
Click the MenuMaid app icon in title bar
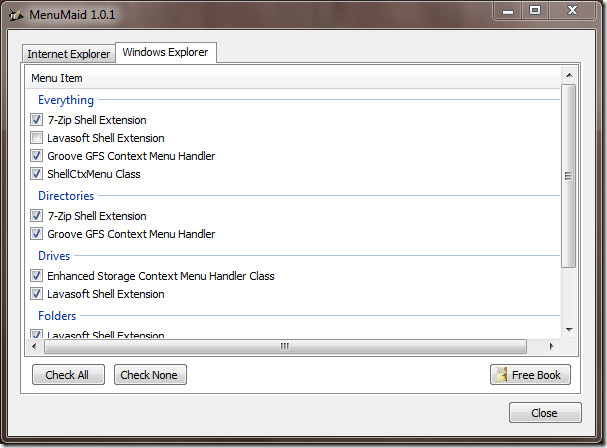[x=16, y=15]
